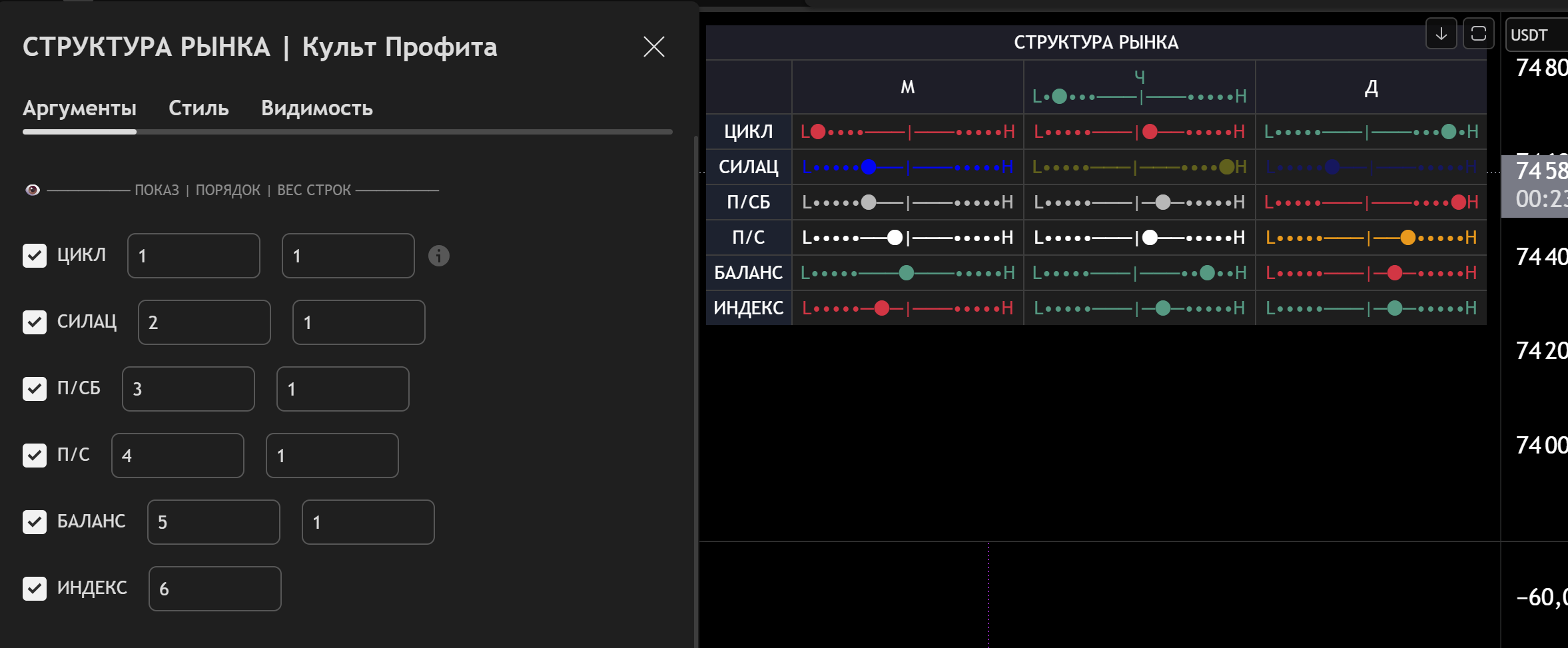Open the Видимость tab
The image size is (1568, 648).
click(316, 108)
